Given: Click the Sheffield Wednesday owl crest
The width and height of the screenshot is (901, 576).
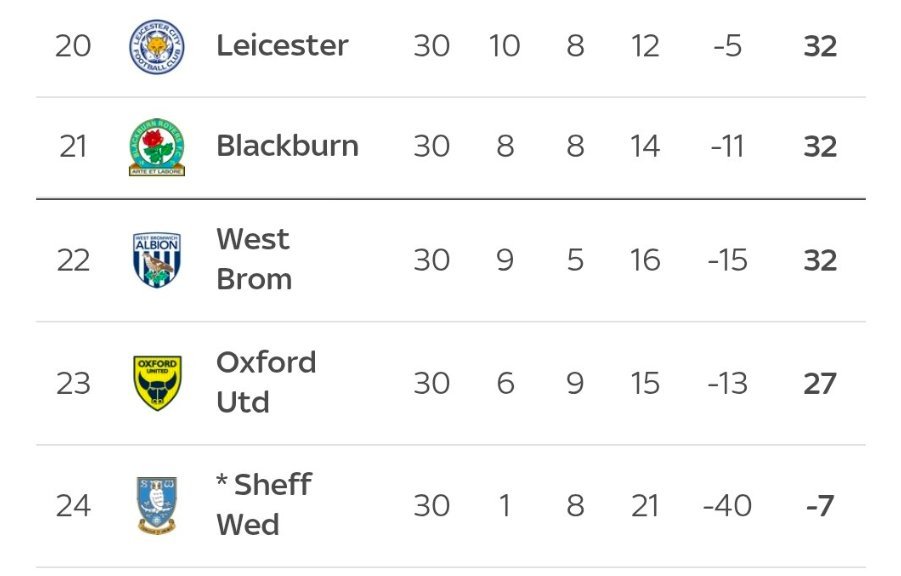Looking at the screenshot, I should (x=157, y=506).
